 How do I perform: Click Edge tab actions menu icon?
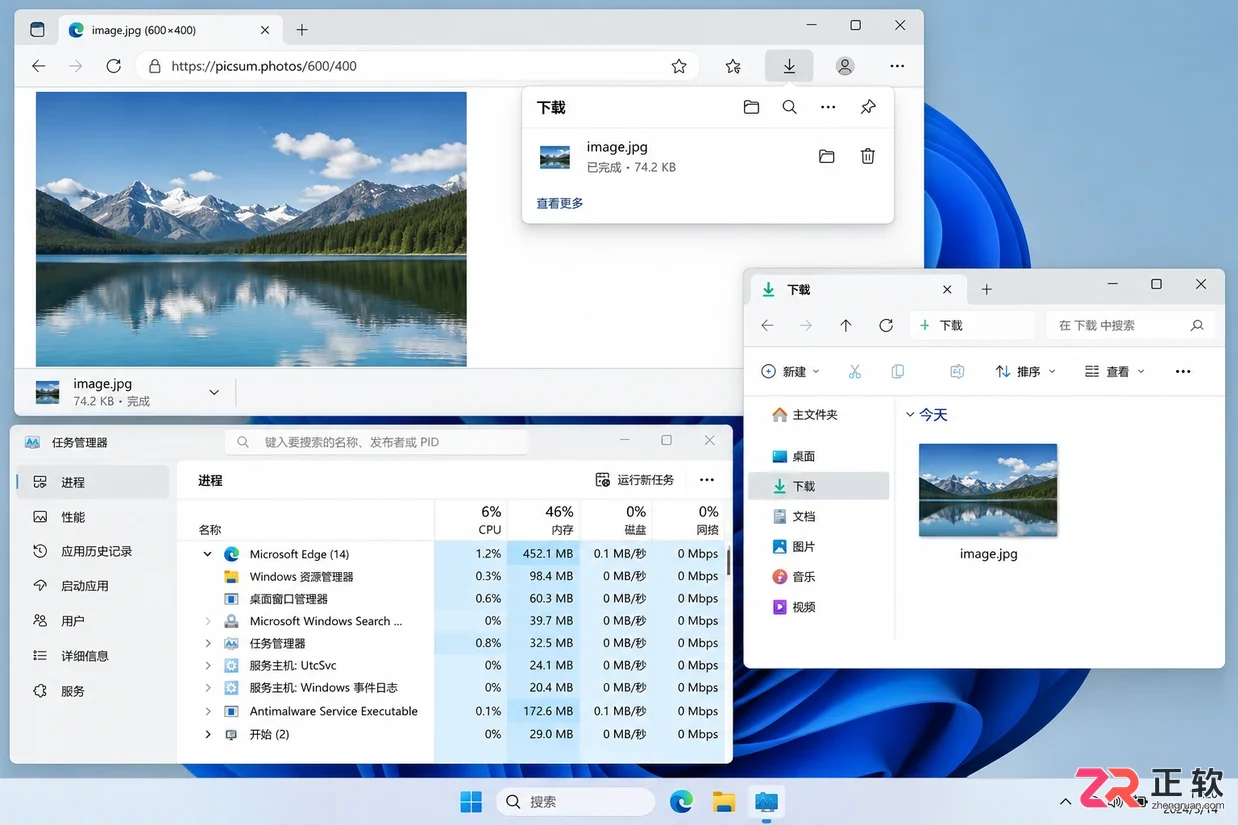click(37, 30)
